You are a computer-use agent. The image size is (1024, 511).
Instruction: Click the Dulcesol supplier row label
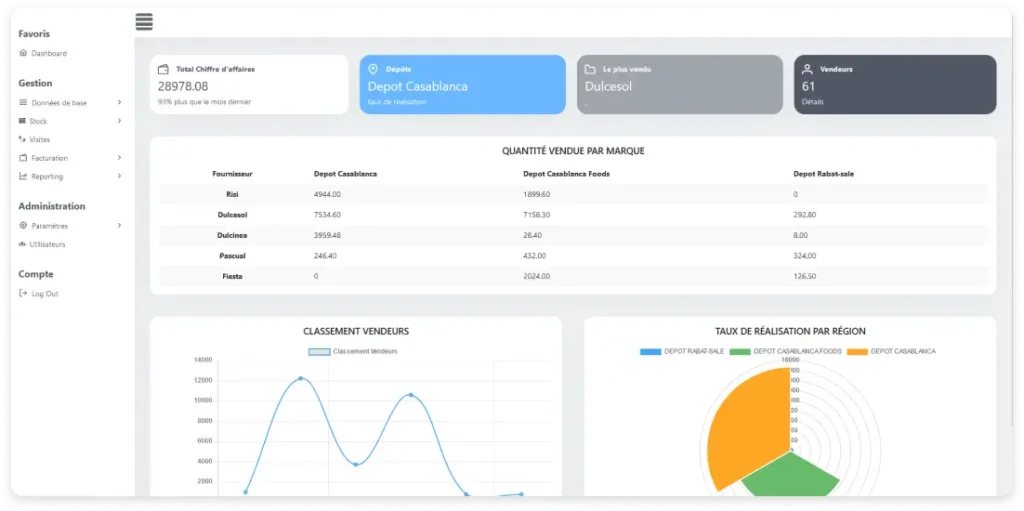(232, 214)
